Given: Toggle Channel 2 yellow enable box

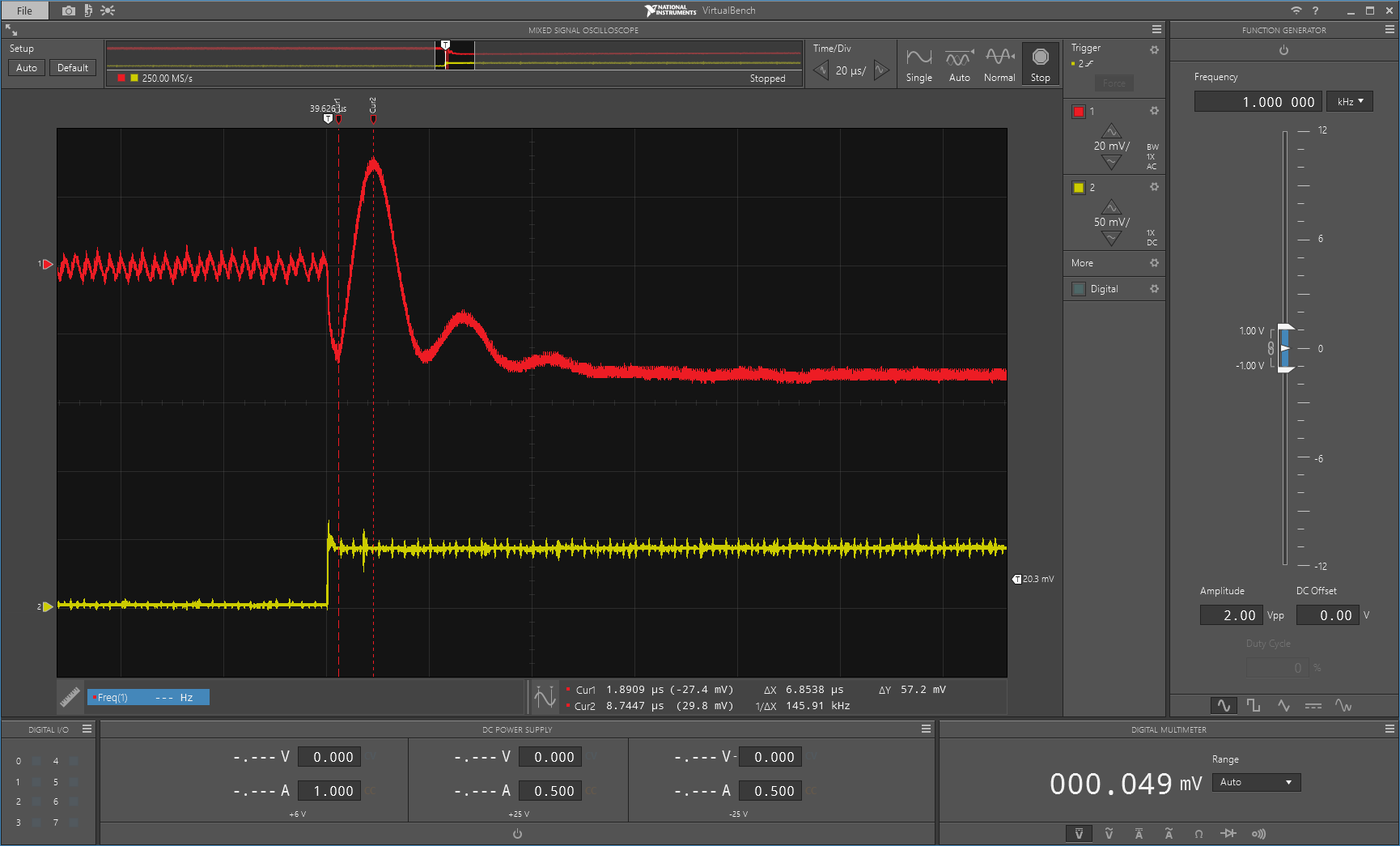Looking at the screenshot, I should [x=1079, y=188].
